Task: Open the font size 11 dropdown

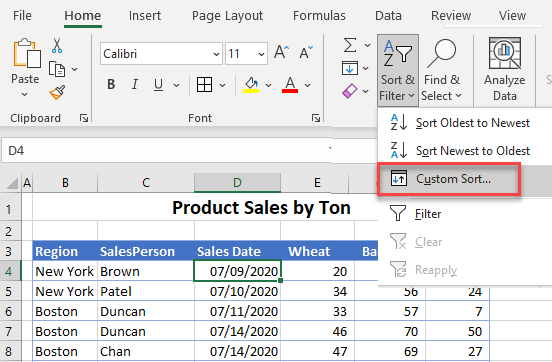Action: [261, 54]
